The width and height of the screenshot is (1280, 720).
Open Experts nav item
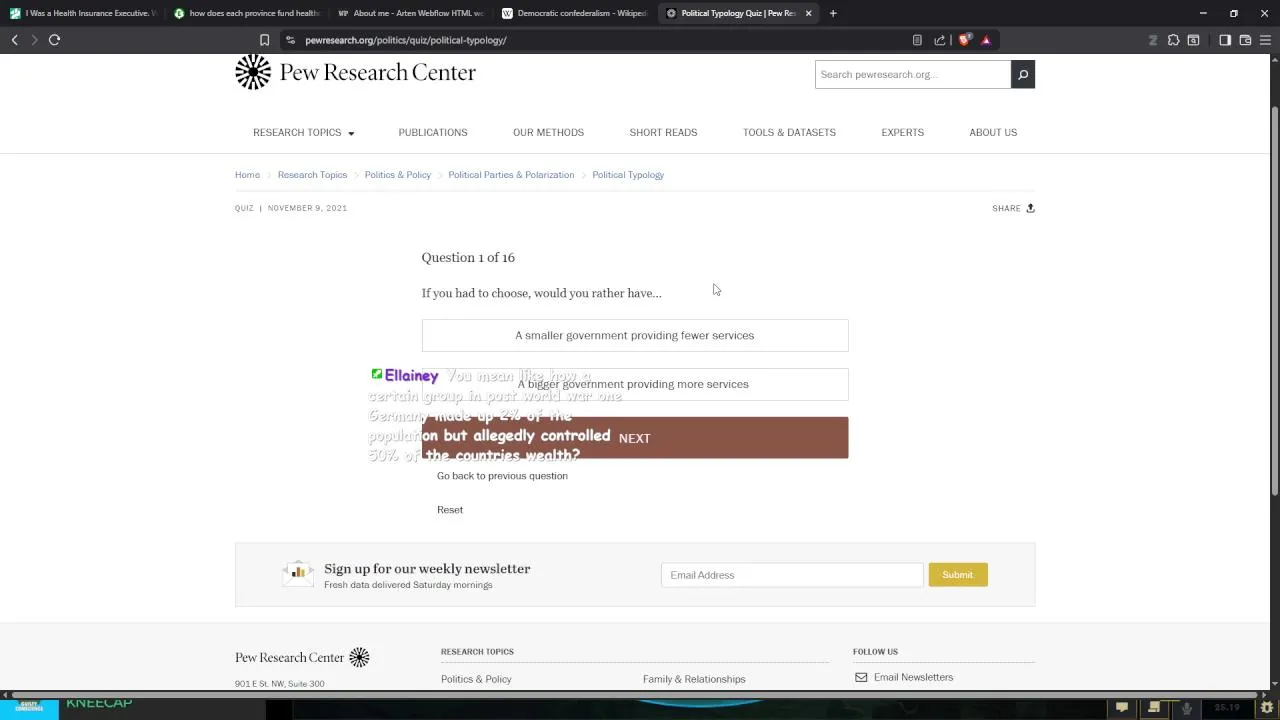pos(902,132)
